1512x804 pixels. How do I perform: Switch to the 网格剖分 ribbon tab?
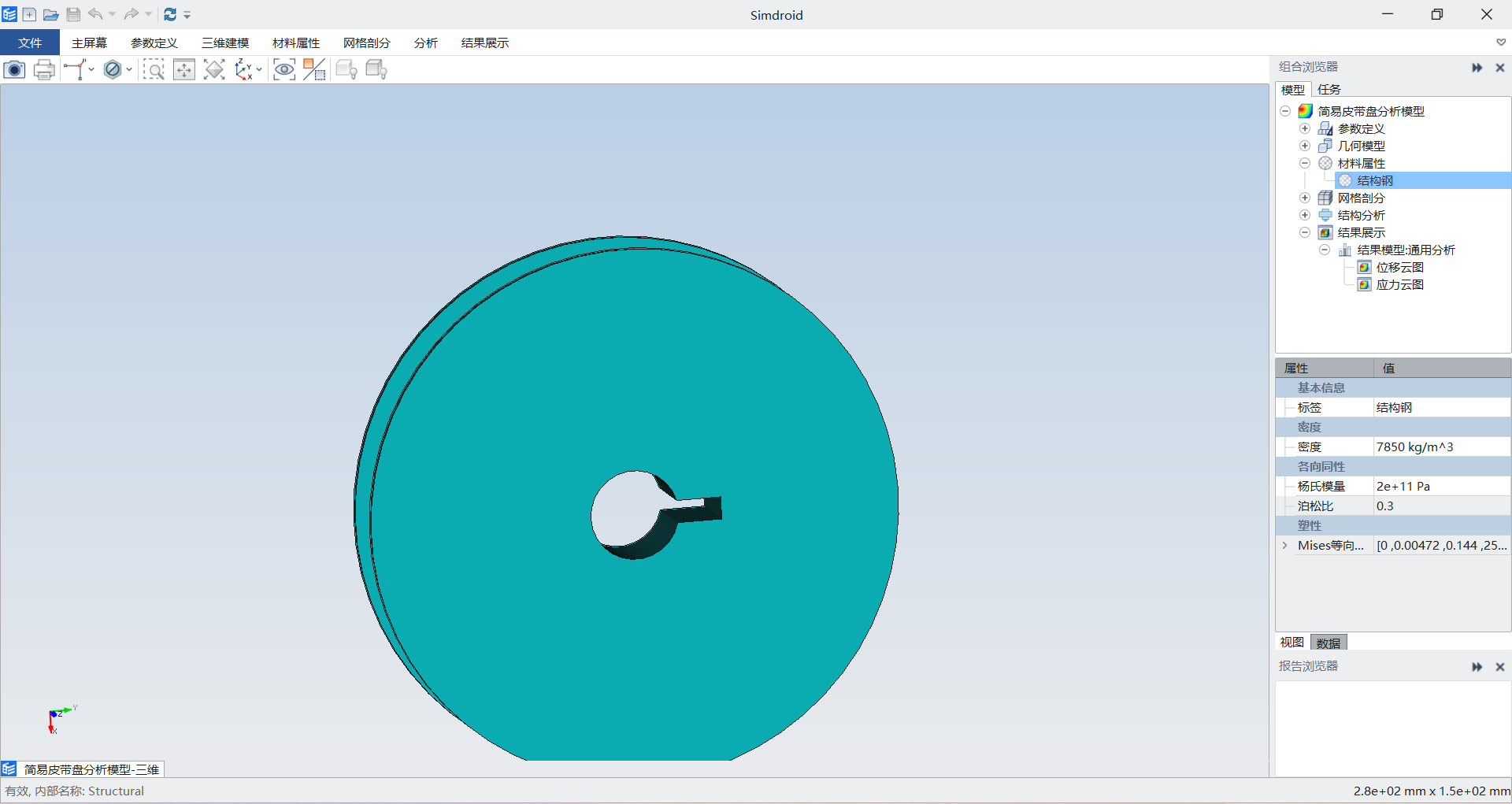pos(366,43)
